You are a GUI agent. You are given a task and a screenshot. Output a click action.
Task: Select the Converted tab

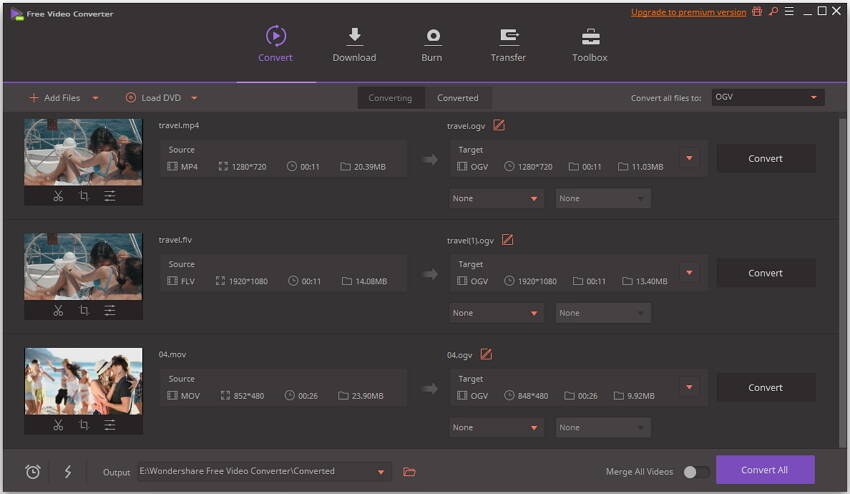(x=458, y=98)
